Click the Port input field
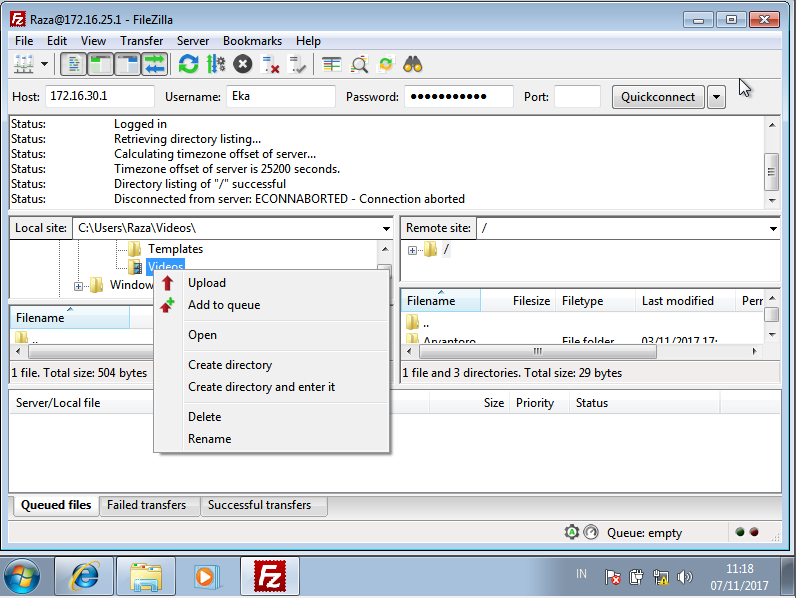796x598 pixels. [x=577, y=96]
